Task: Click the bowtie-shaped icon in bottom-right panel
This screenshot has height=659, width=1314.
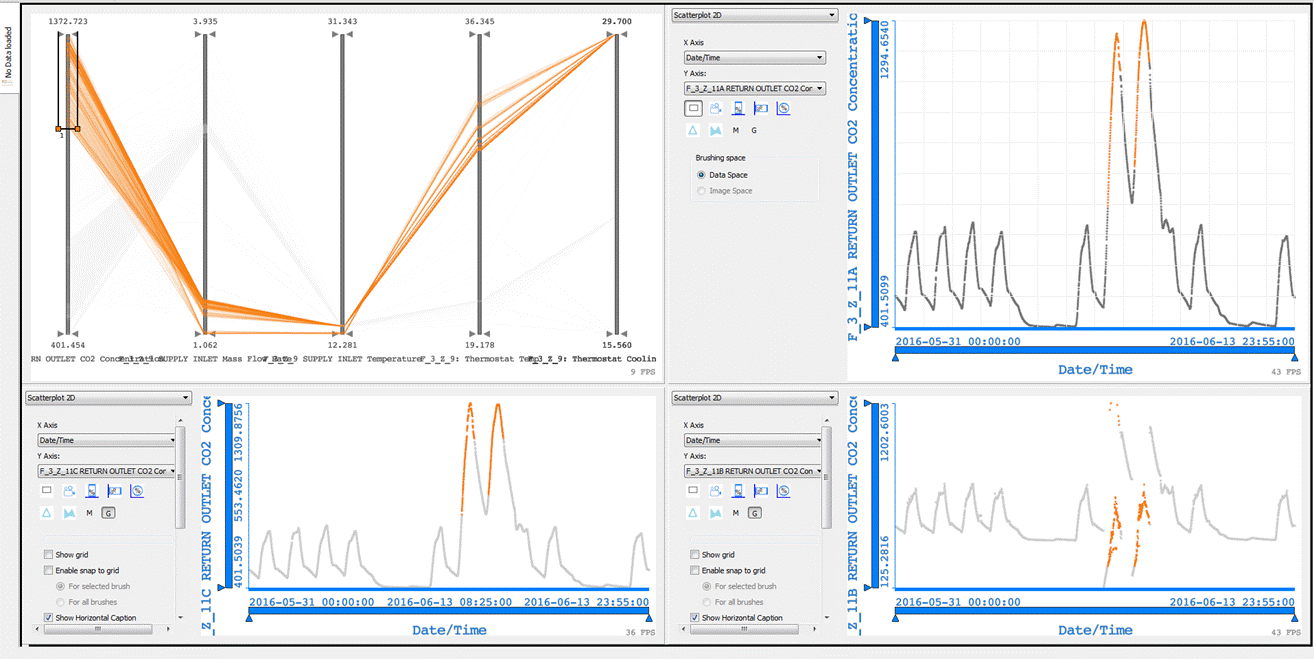Action: pos(716,513)
